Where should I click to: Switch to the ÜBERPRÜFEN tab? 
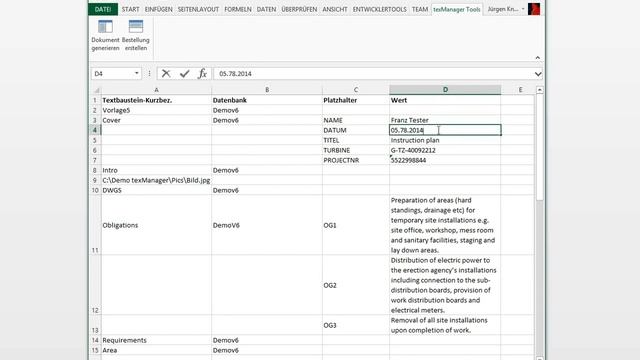(299, 9)
